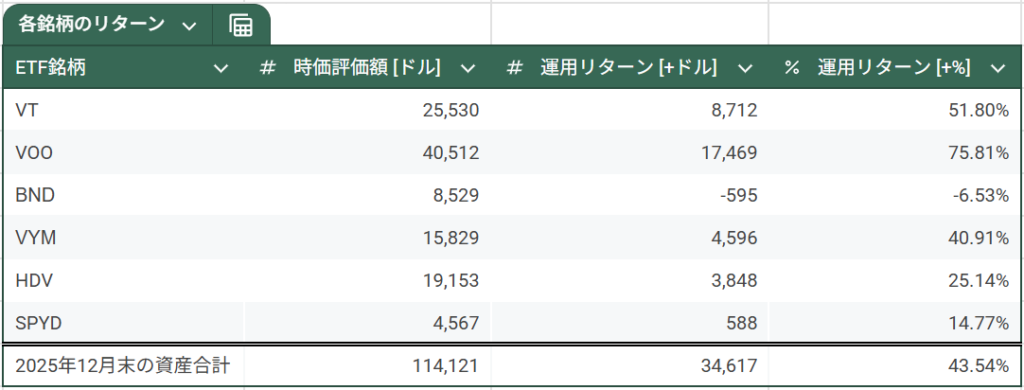Click the VOO value cell 40,512

tap(368, 153)
